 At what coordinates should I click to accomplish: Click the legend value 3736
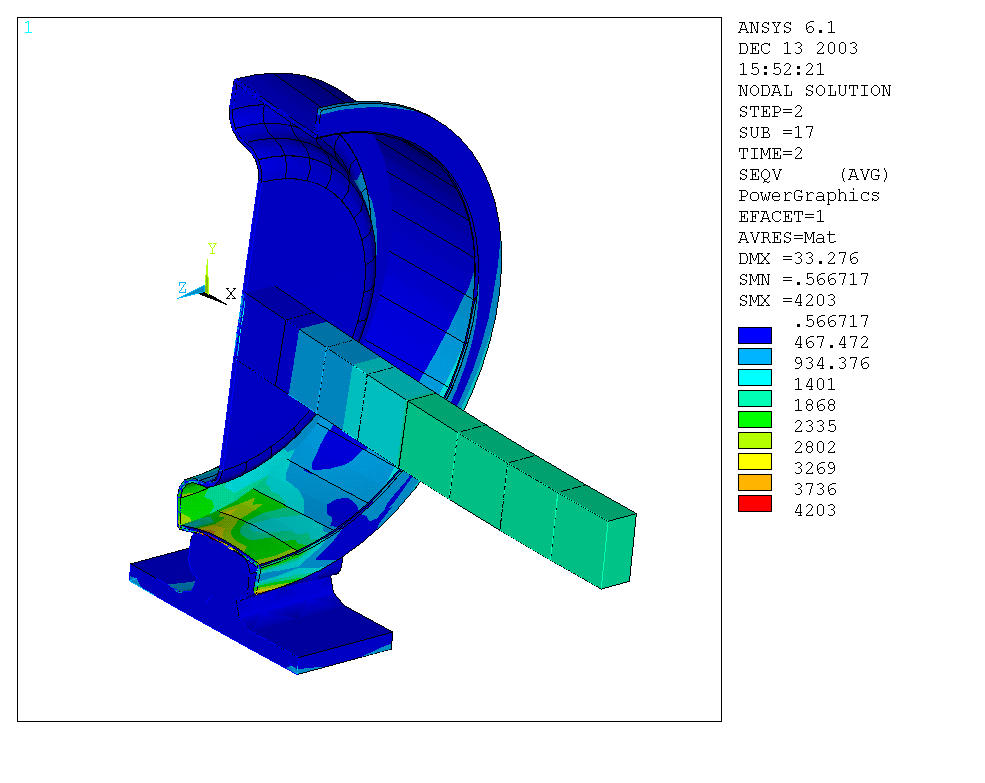(815, 490)
